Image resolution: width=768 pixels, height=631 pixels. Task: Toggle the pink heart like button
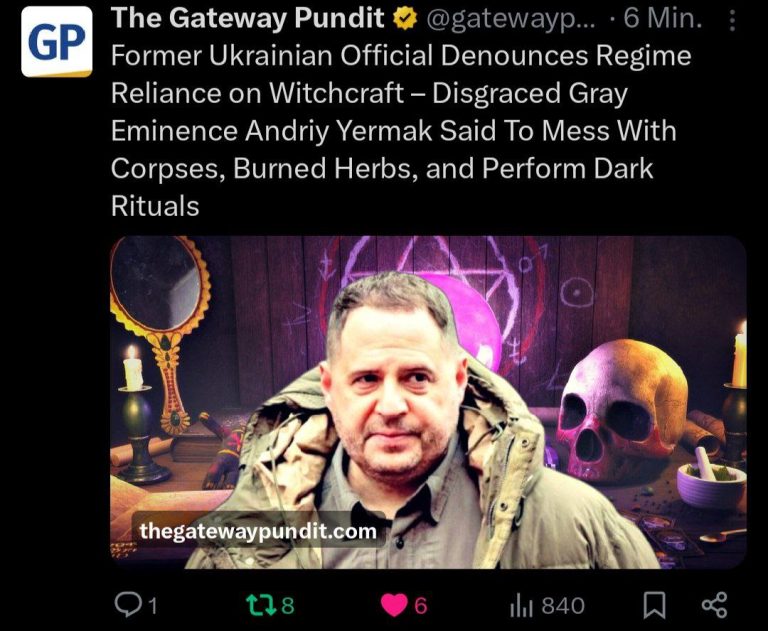pos(394,605)
